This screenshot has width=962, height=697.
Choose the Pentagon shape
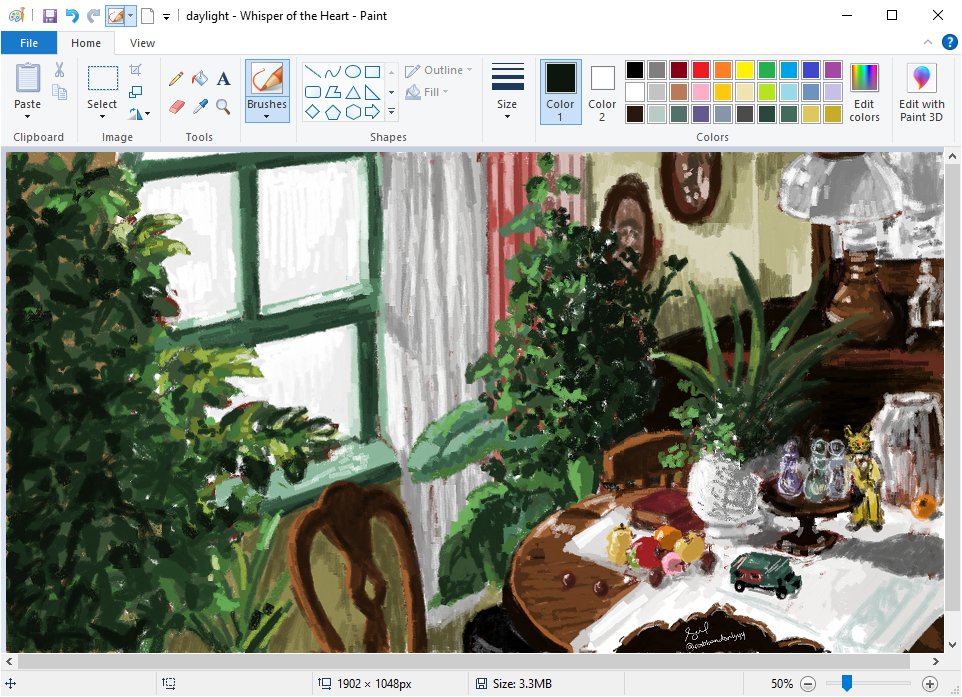[333, 112]
